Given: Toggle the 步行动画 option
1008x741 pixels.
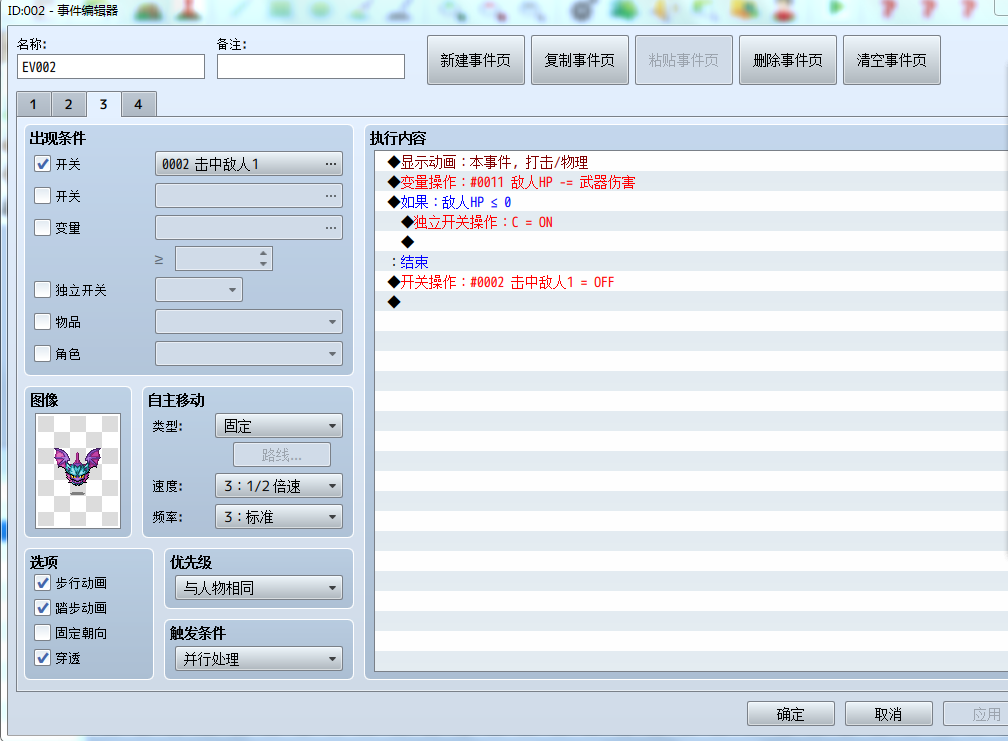Looking at the screenshot, I should [x=42, y=583].
